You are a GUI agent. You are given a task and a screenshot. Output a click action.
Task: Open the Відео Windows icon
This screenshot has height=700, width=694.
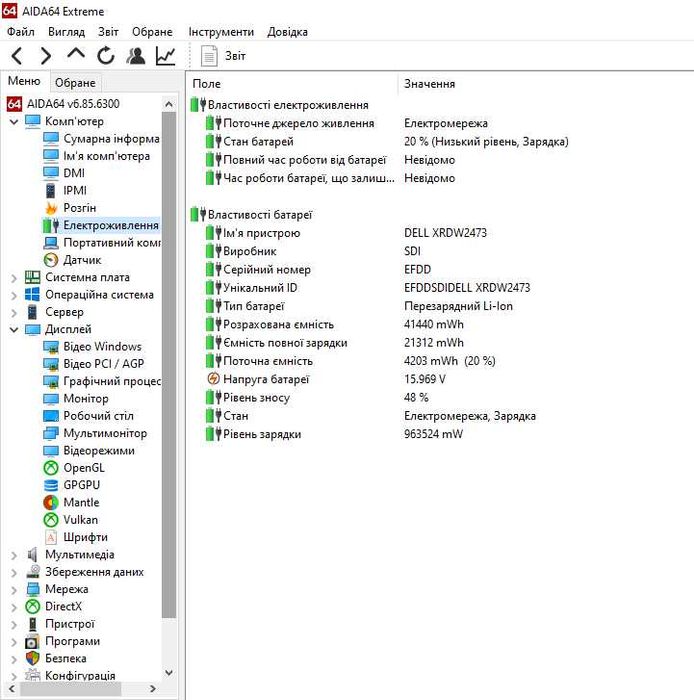click(51, 346)
